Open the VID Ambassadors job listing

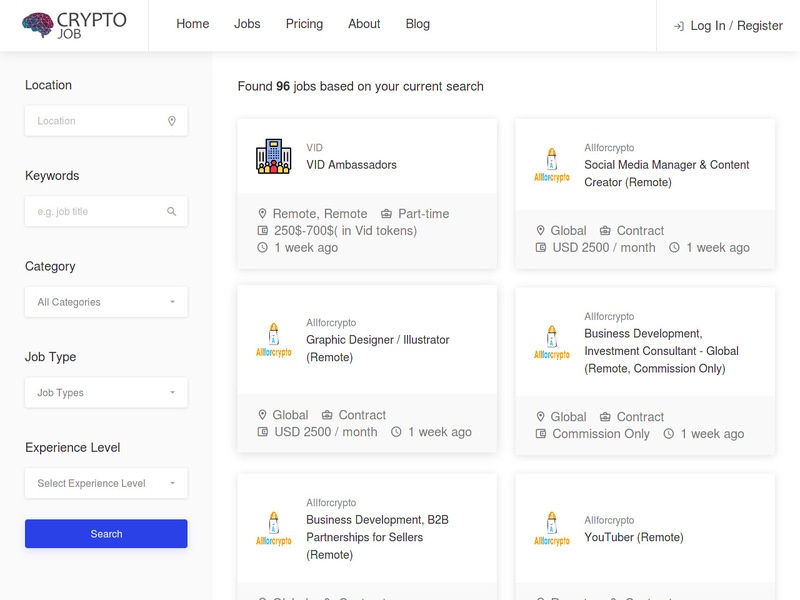(x=351, y=165)
